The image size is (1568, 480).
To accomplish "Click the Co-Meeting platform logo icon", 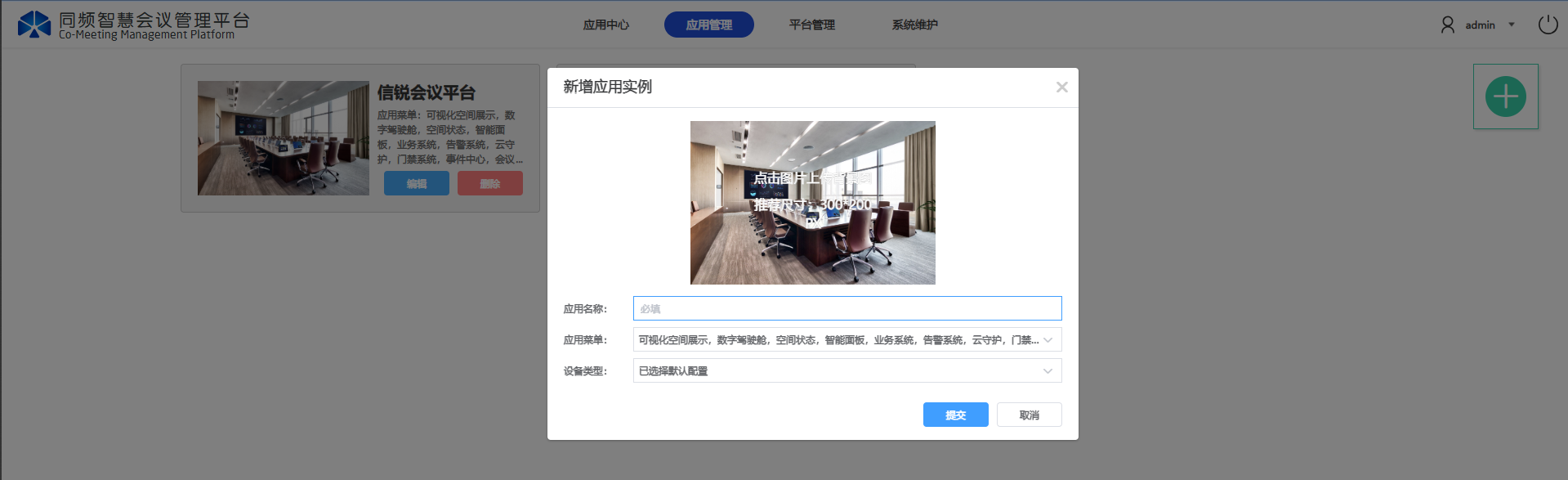I will (x=34, y=25).
